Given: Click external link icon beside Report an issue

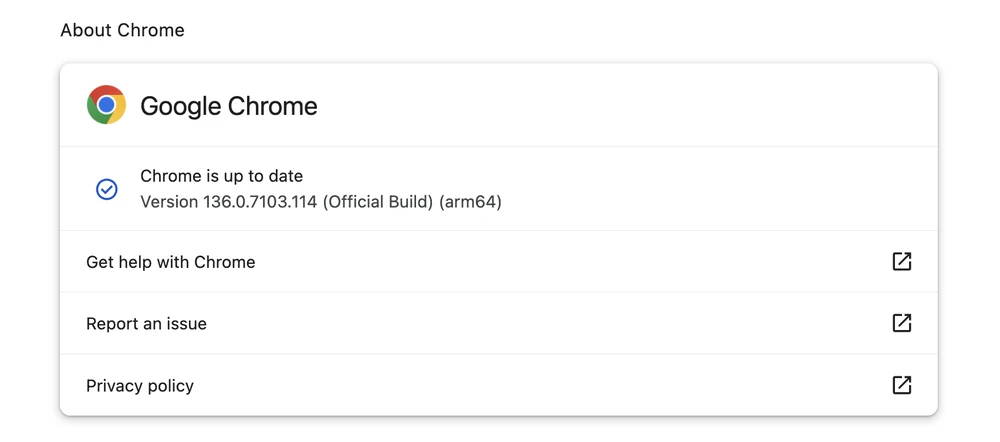Looking at the screenshot, I should click(901, 323).
